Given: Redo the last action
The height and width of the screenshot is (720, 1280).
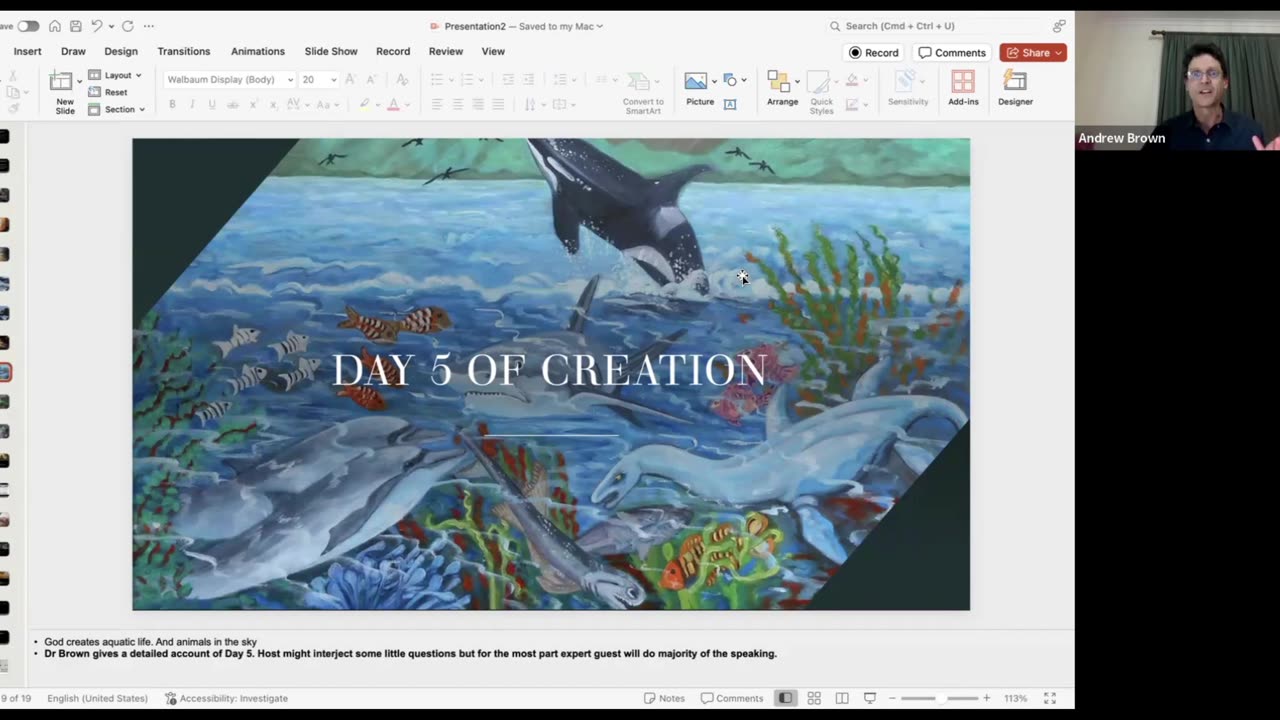Looking at the screenshot, I should [127, 26].
